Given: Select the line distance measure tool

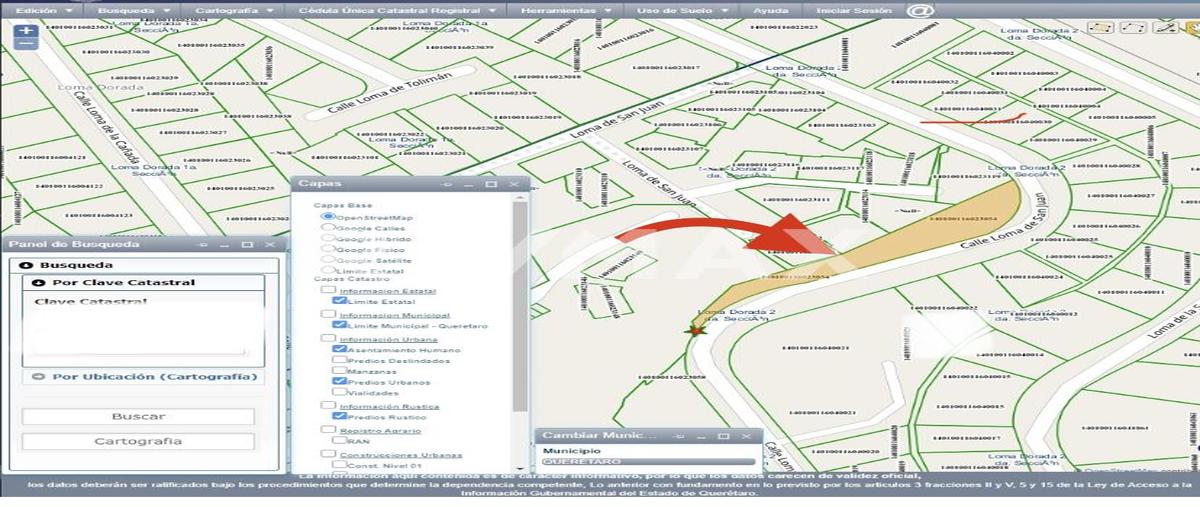Looking at the screenshot, I should coord(1132,27).
